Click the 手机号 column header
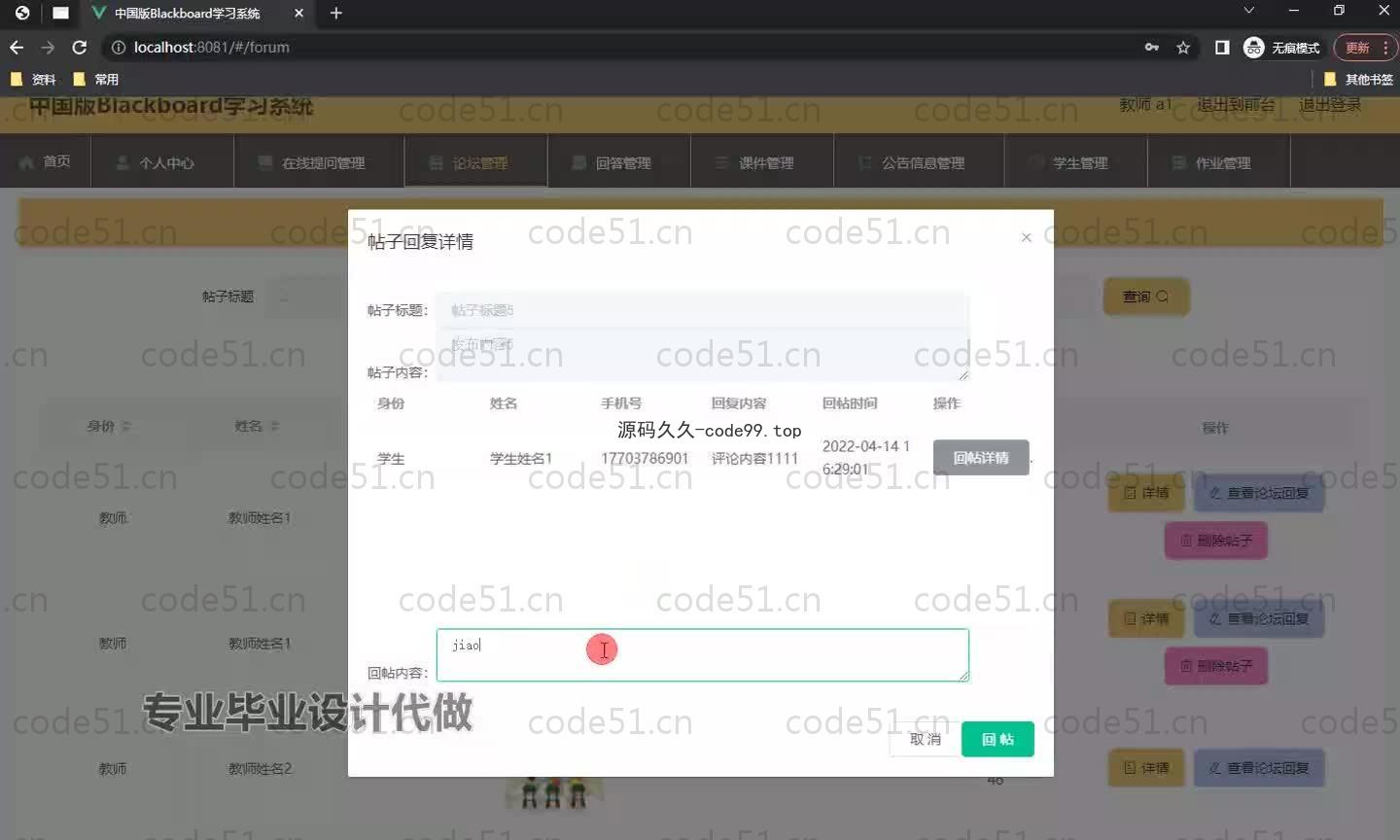This screenshot has width=1400, height=840. pyautogui.click(x=621, y=402)
